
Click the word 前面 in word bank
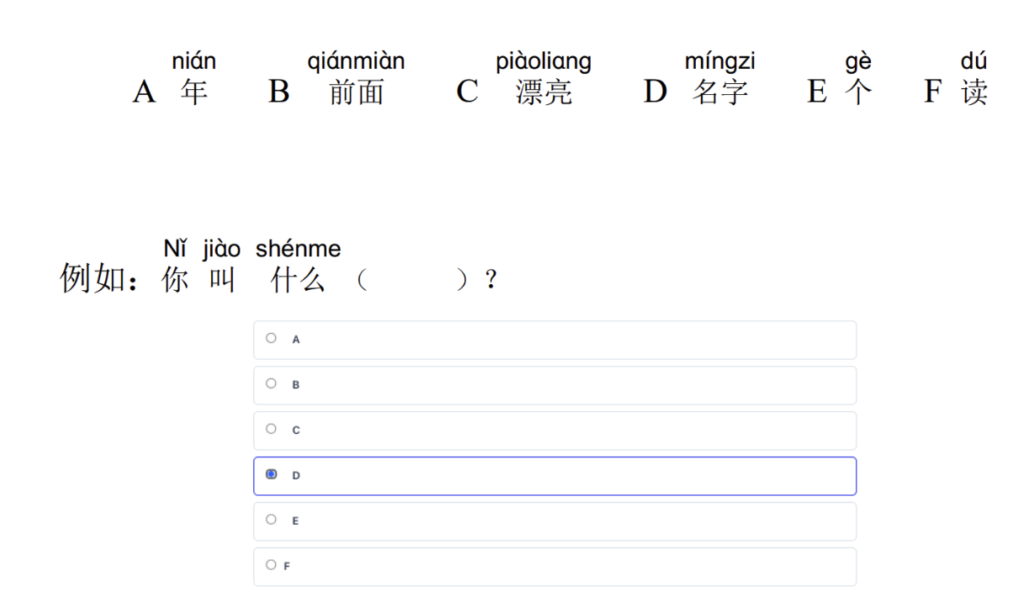(x=356, y=93)
